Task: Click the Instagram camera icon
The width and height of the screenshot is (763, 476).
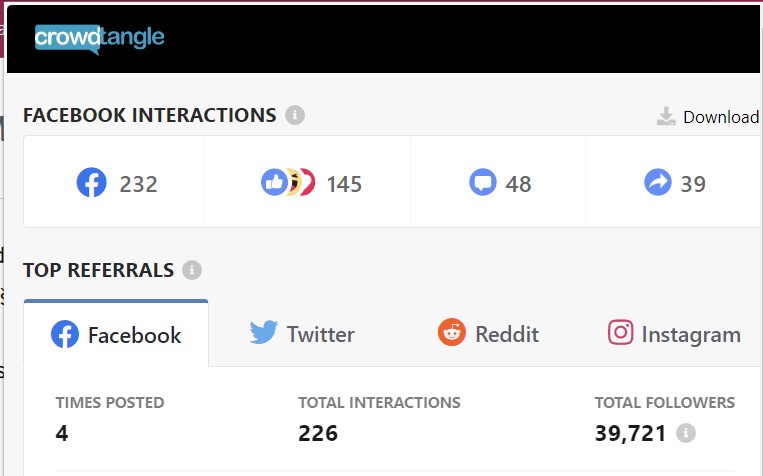Action: pos(620,332)
